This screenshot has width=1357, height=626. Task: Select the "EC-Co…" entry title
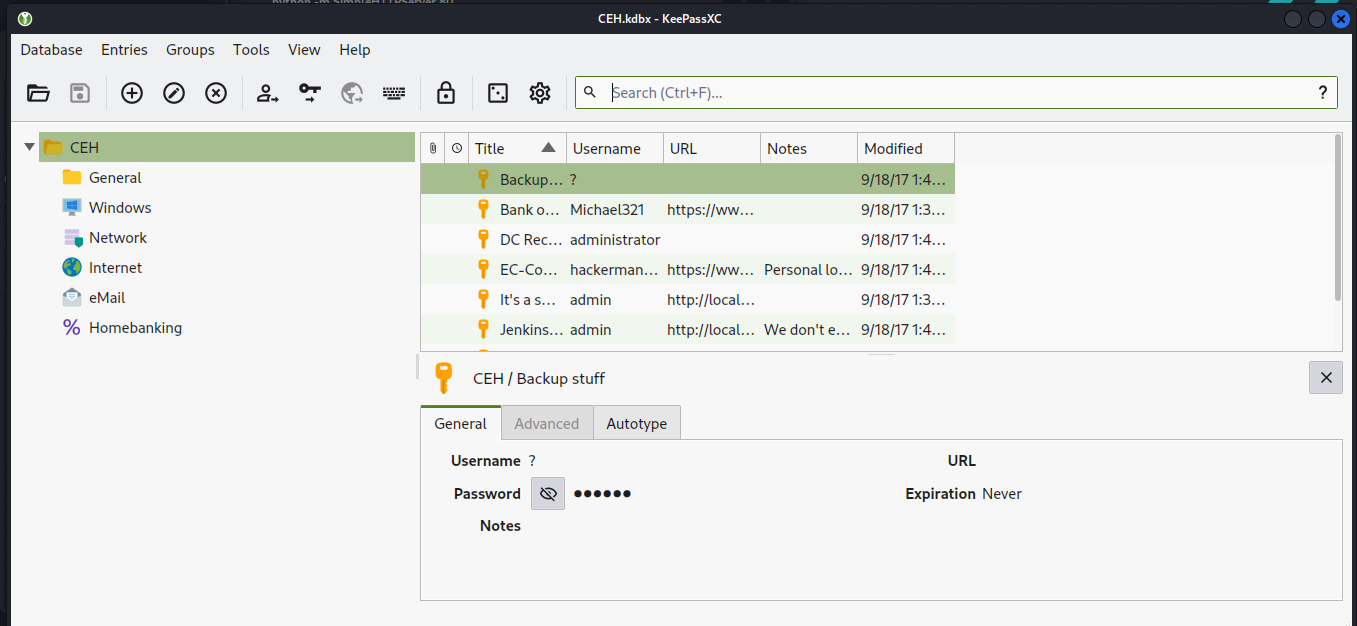[x=530, y=269]
